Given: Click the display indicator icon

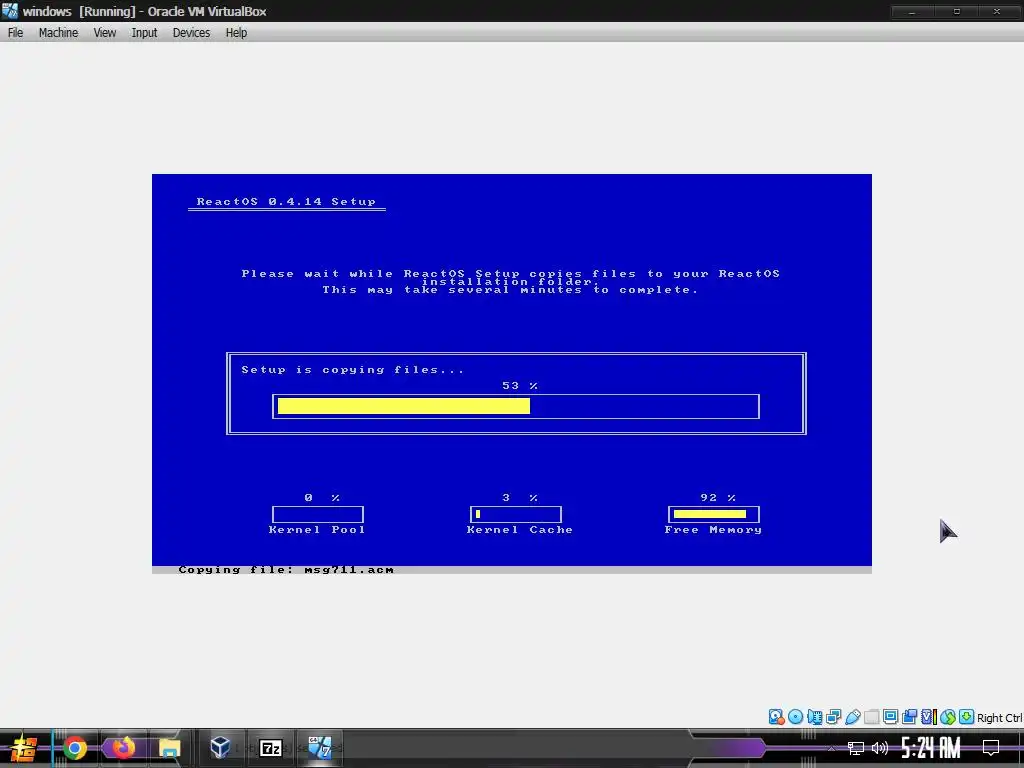Looking at the screenshot, I should [x=891, y=717].
